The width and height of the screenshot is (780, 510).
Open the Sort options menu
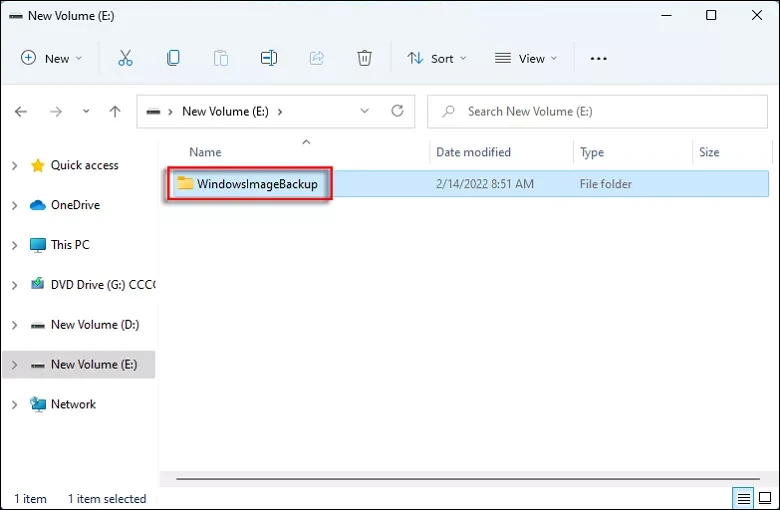point(437,59)
